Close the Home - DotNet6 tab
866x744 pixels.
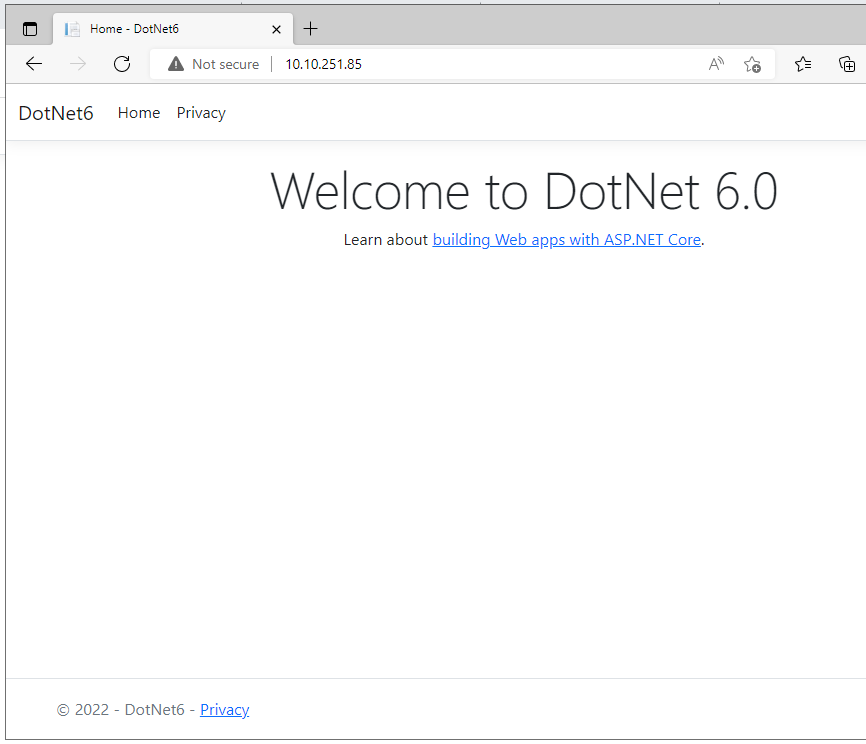[x=276, y=29]
